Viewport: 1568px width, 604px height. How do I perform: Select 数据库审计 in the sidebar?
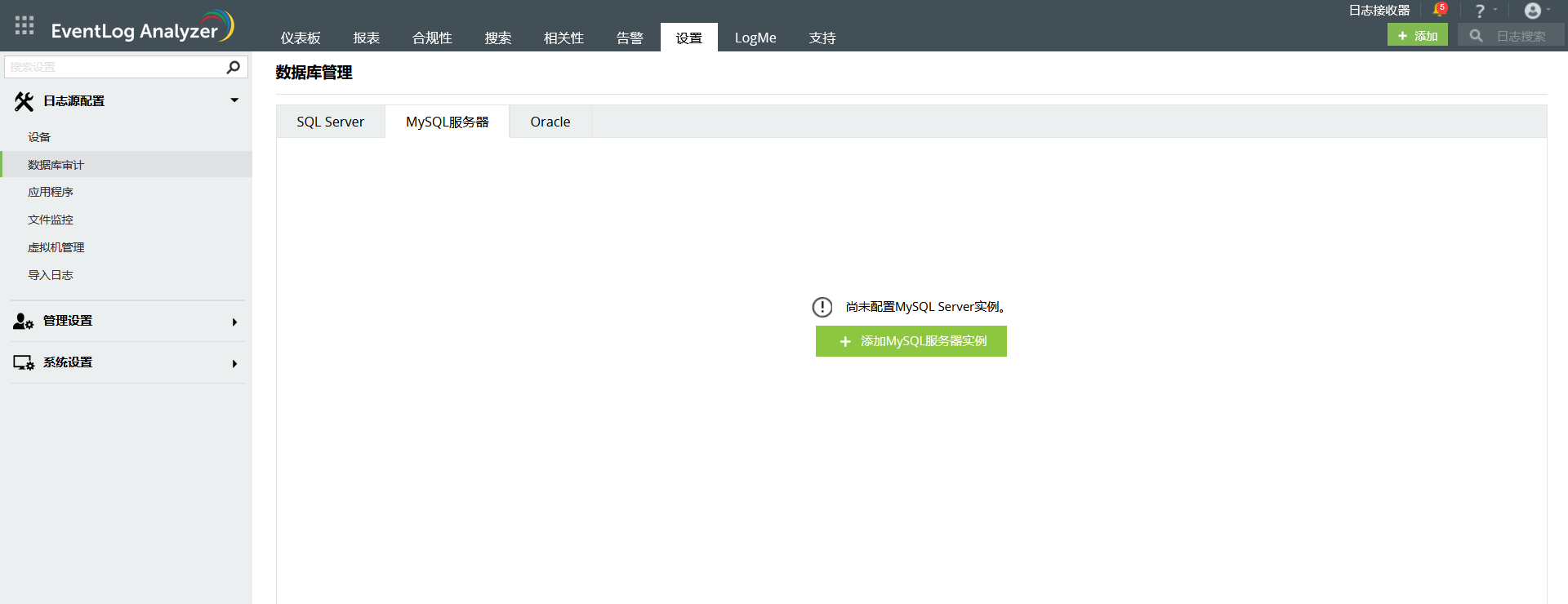pyautogui.click(x=126, y=165)
